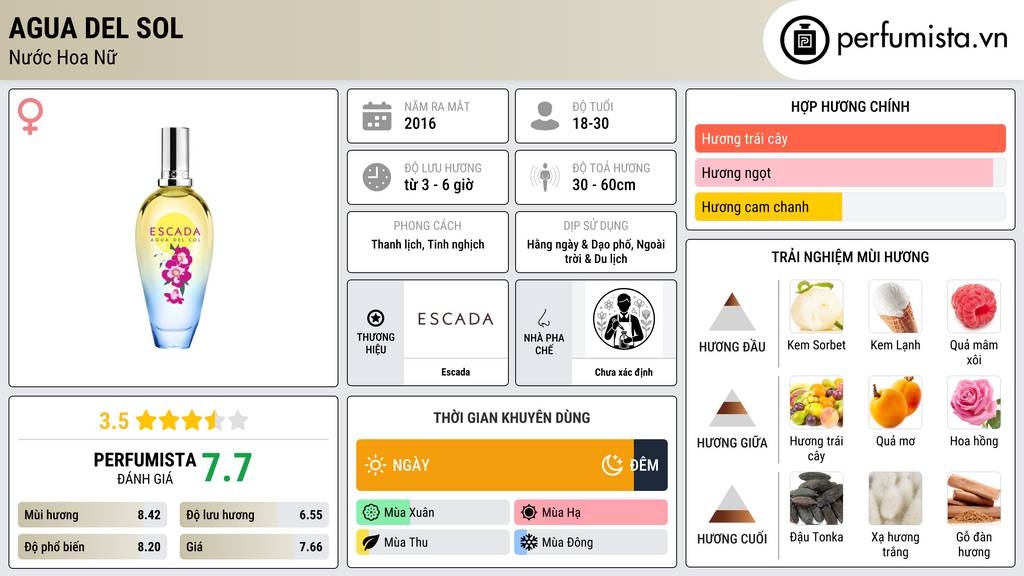This screenshot has height=576, width=1024.
Task: Click the Đêm dark segment of the bar
Action: point(650,465)
